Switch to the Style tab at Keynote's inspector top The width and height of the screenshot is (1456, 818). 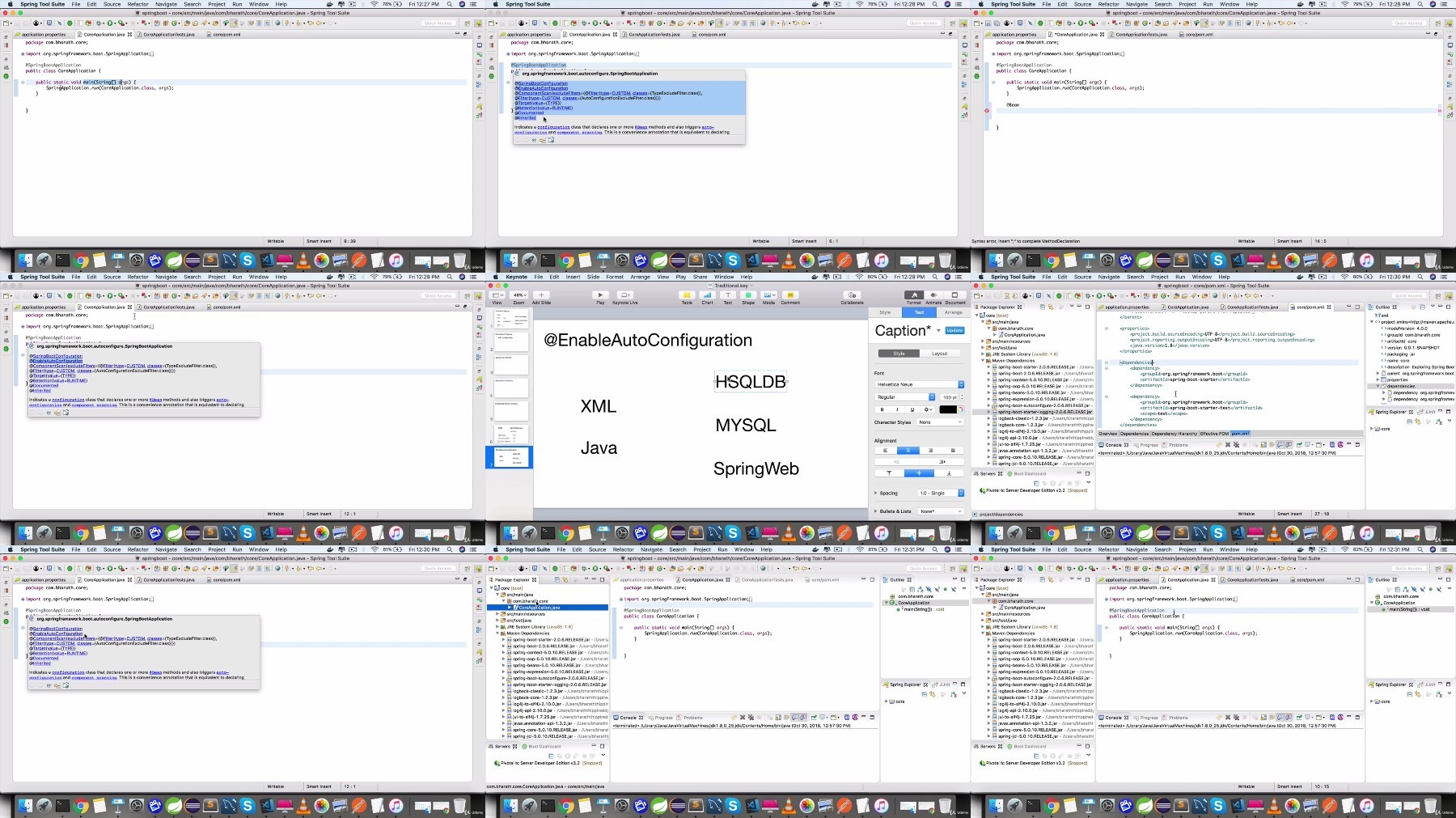tap(885, 312)
